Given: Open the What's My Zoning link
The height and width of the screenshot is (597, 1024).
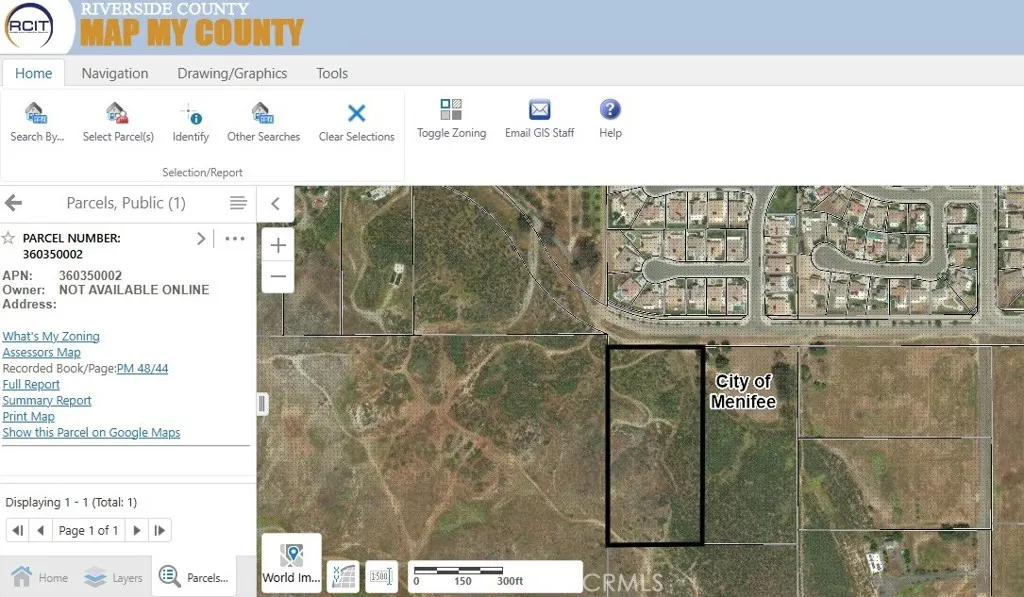Looking at the screenshot, I should point(51,336).
